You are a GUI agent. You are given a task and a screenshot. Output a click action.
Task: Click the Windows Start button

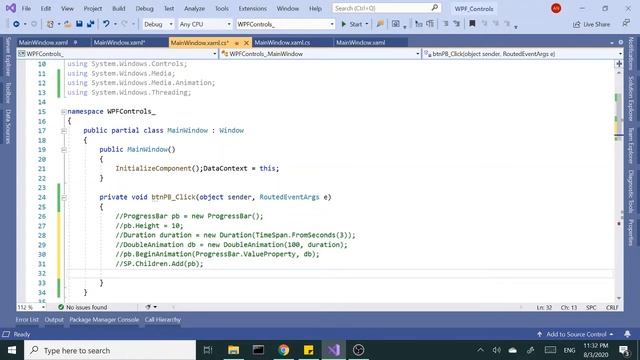(12, 350)
